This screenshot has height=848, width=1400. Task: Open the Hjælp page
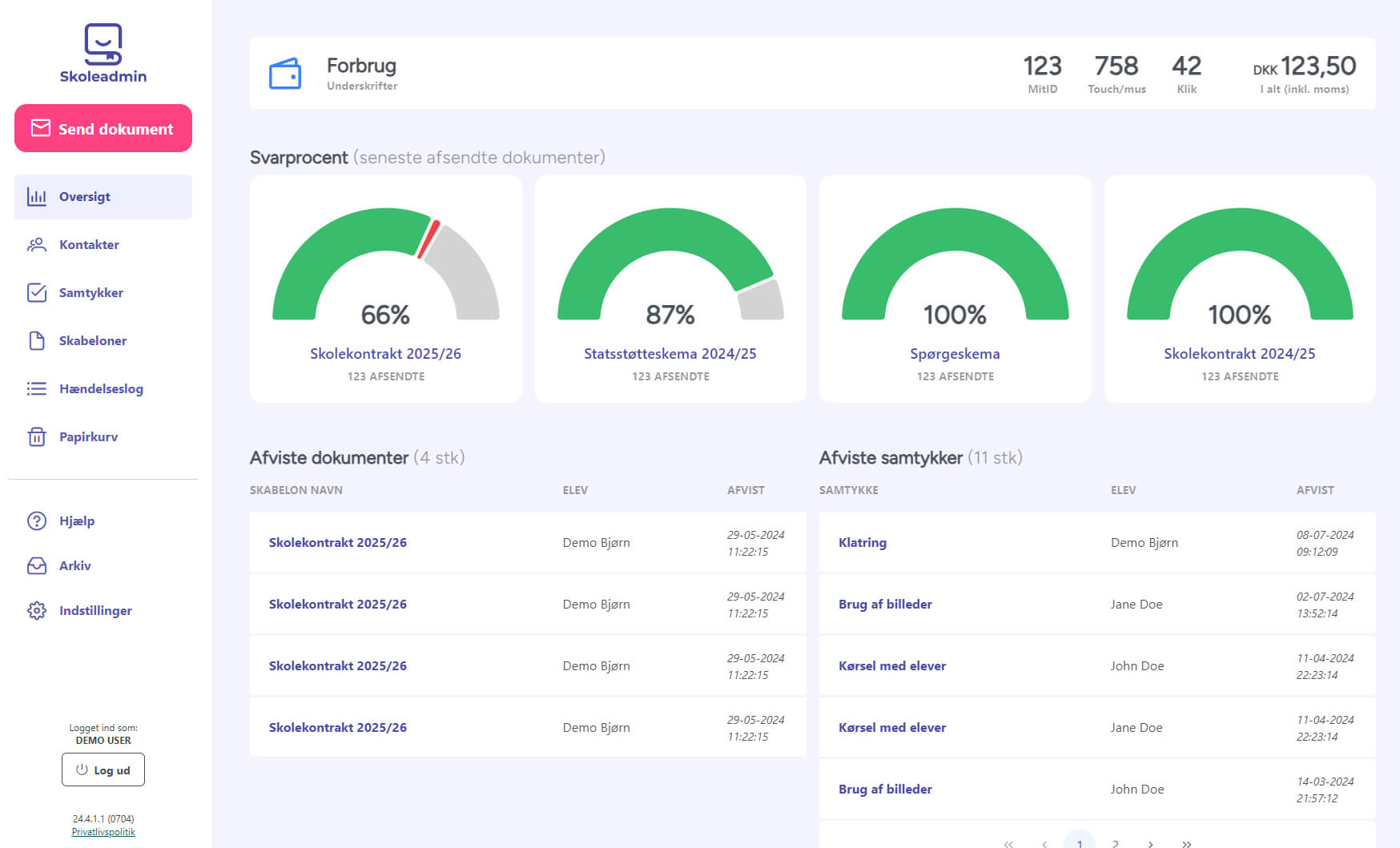click(103, 521)
